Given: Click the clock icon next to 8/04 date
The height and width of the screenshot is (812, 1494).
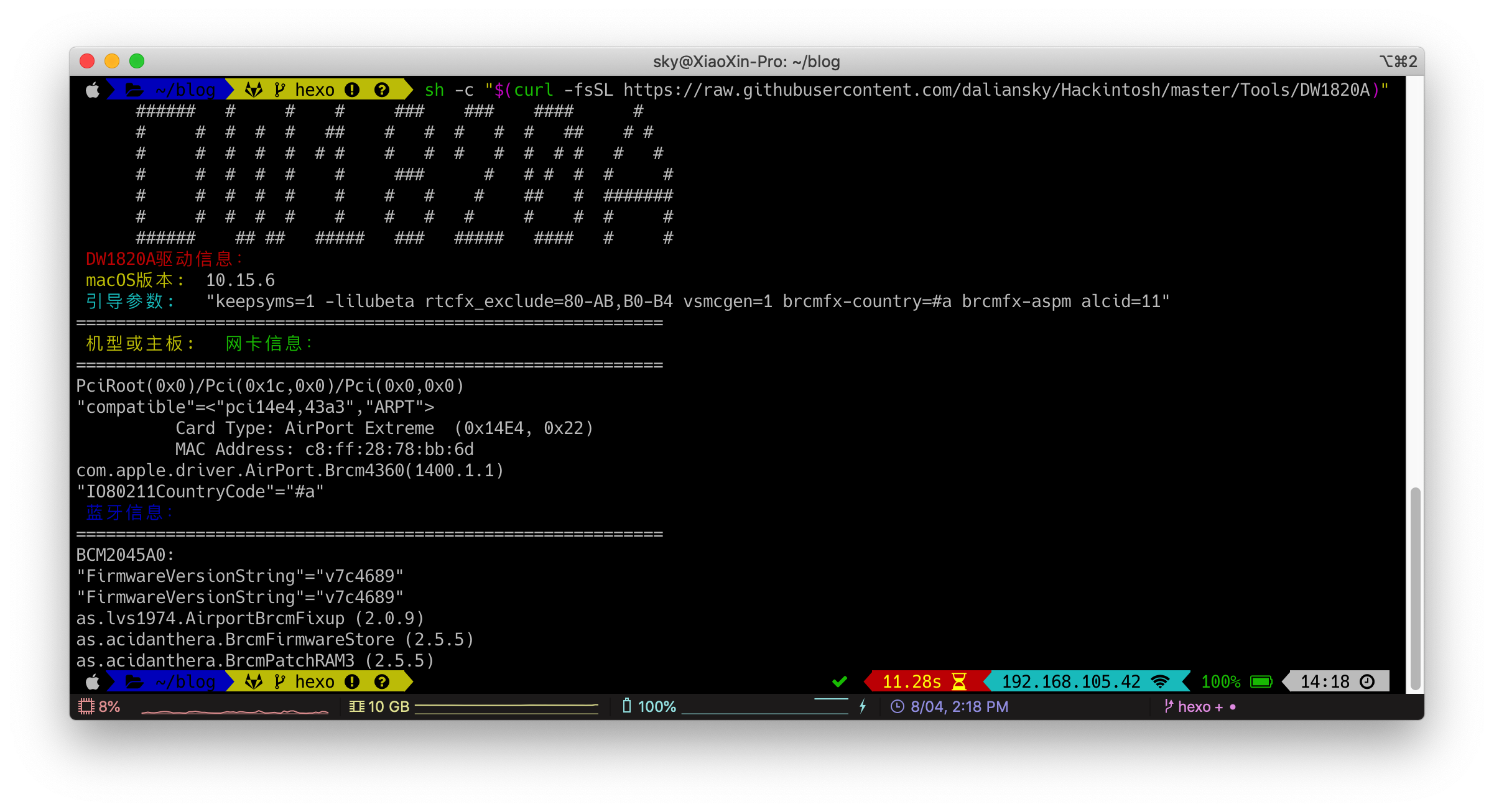Looking at the screenshot, I should coord(898,706).
